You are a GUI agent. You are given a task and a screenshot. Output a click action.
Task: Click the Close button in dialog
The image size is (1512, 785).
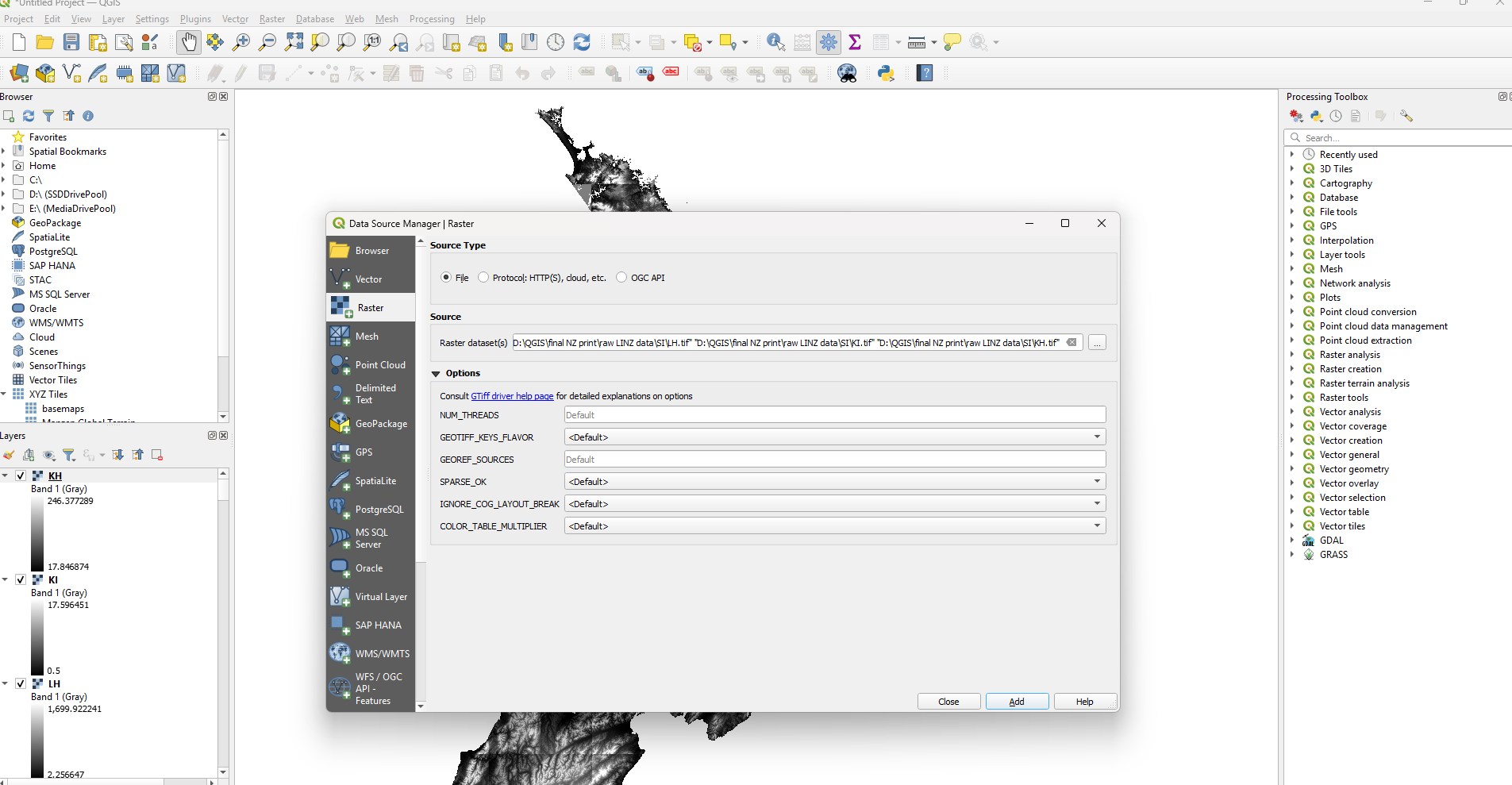click(948, 702)
